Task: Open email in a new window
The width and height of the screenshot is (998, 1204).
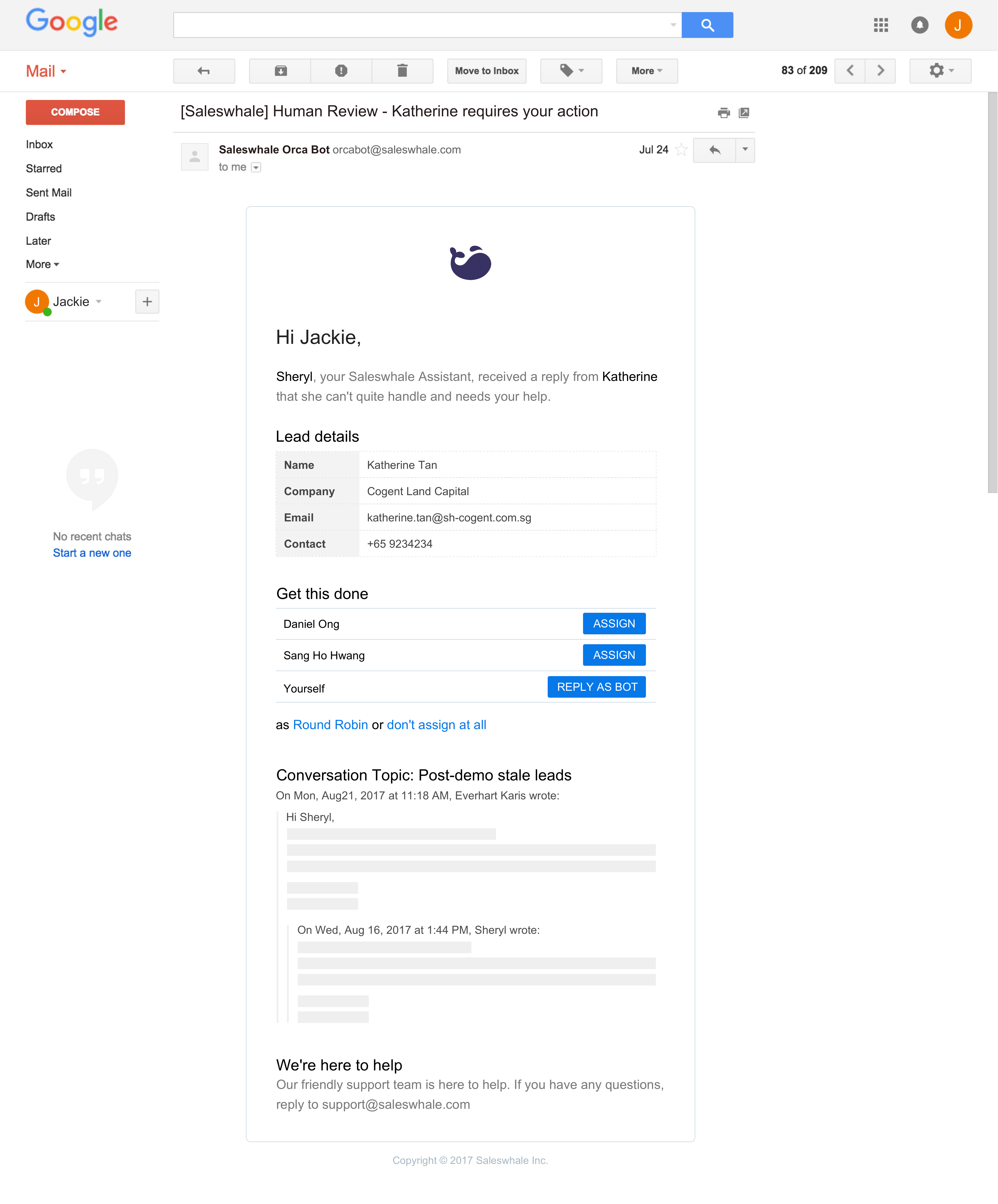Action: [x=744, y=113]
